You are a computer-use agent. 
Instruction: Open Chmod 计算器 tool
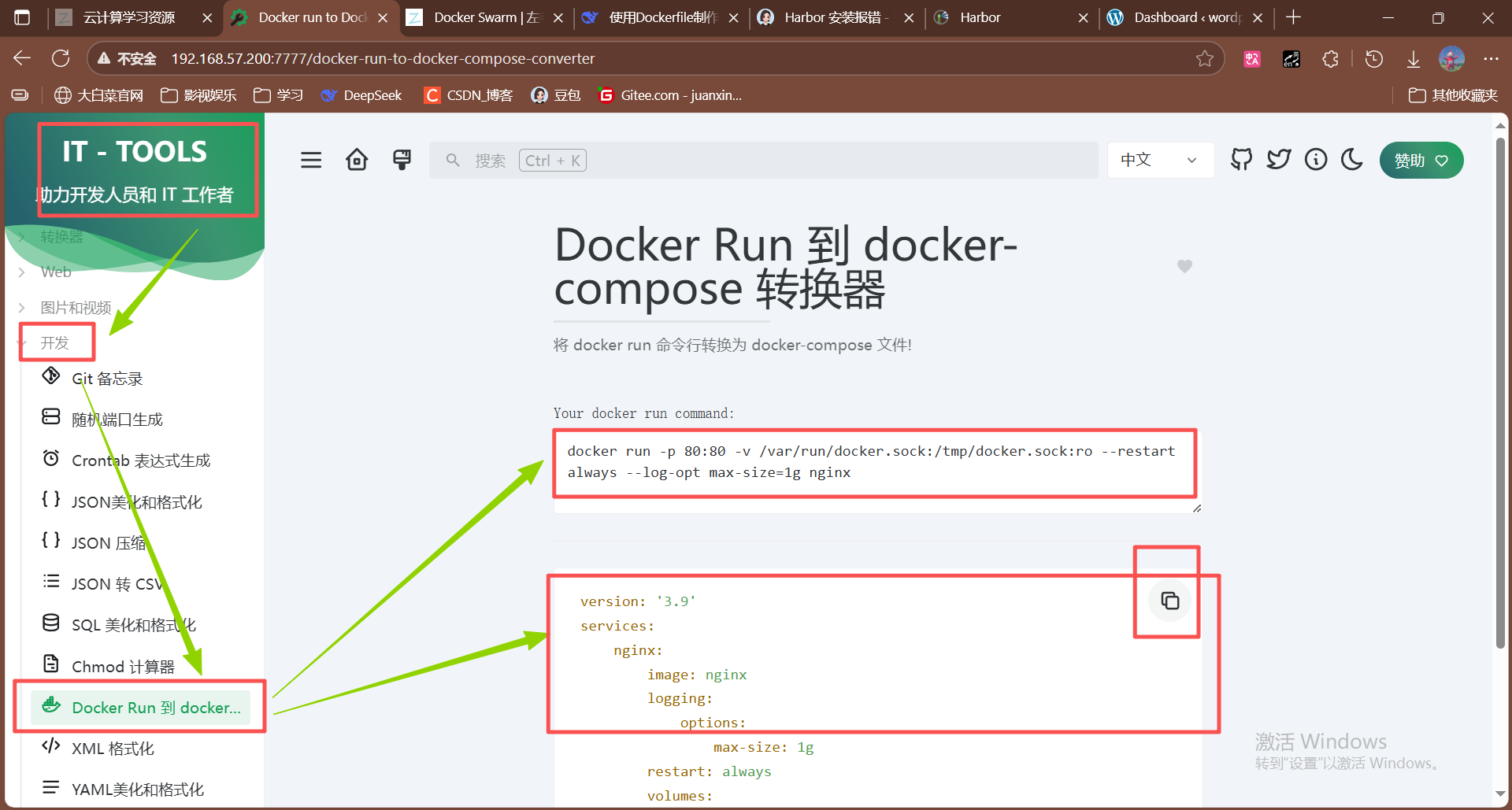click(x=140, y=667)
